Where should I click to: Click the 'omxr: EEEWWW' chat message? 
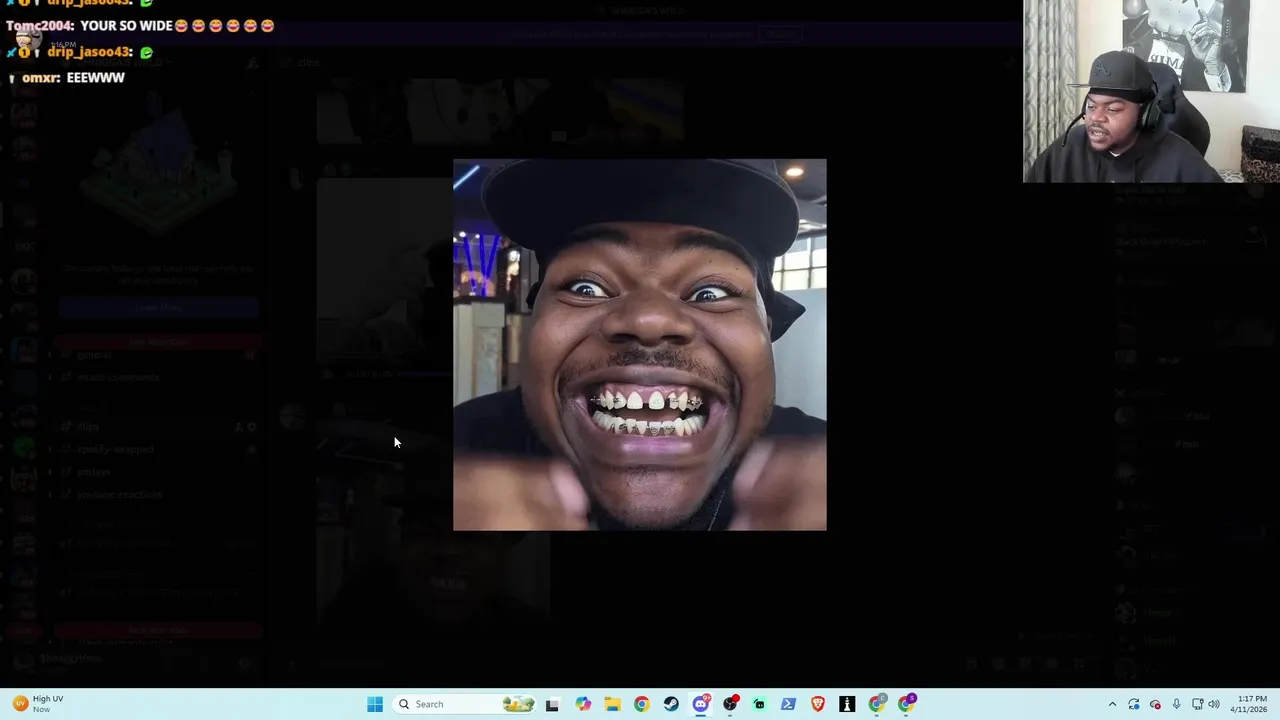click(x=66, y=78)
